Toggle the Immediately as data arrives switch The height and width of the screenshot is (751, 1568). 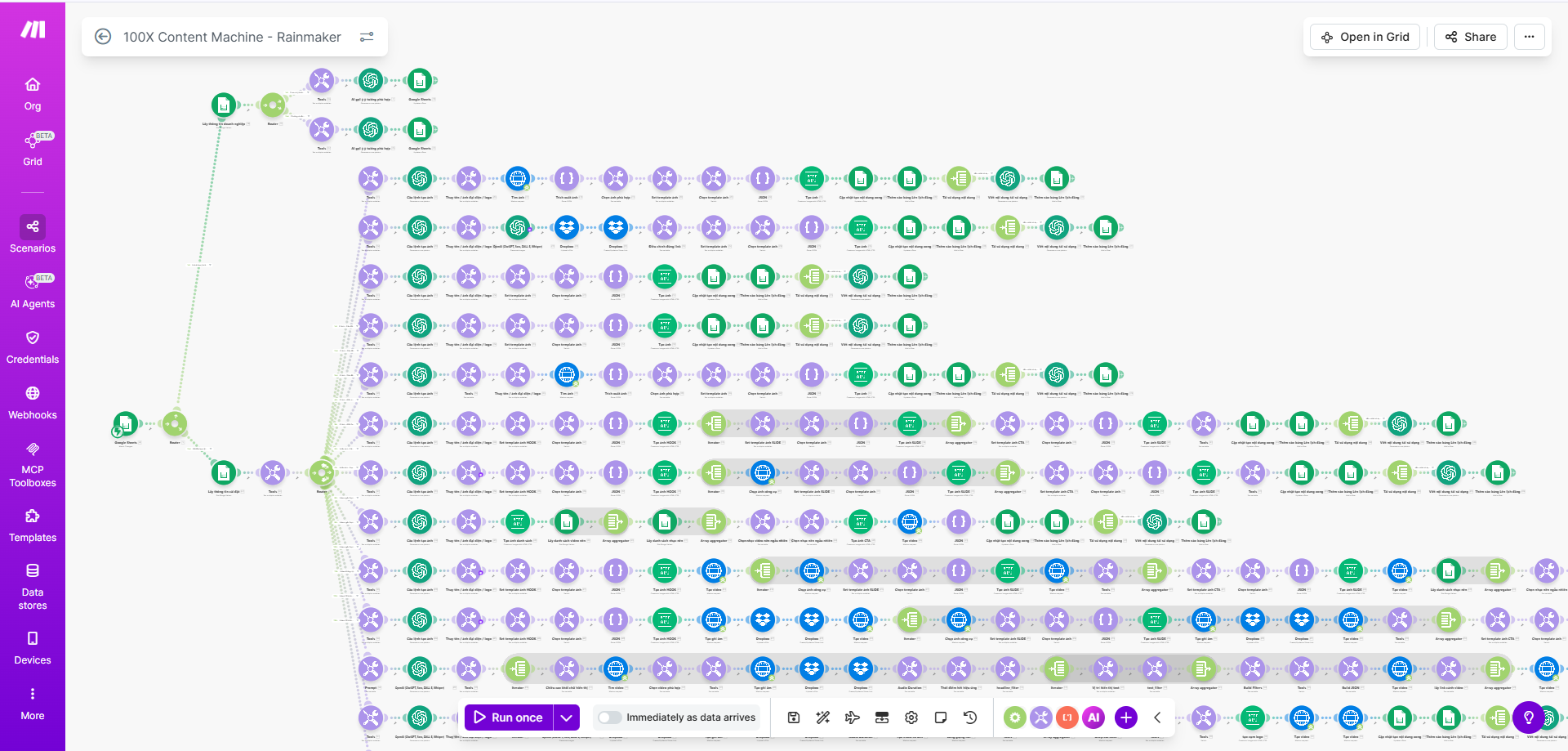(609, 717)
